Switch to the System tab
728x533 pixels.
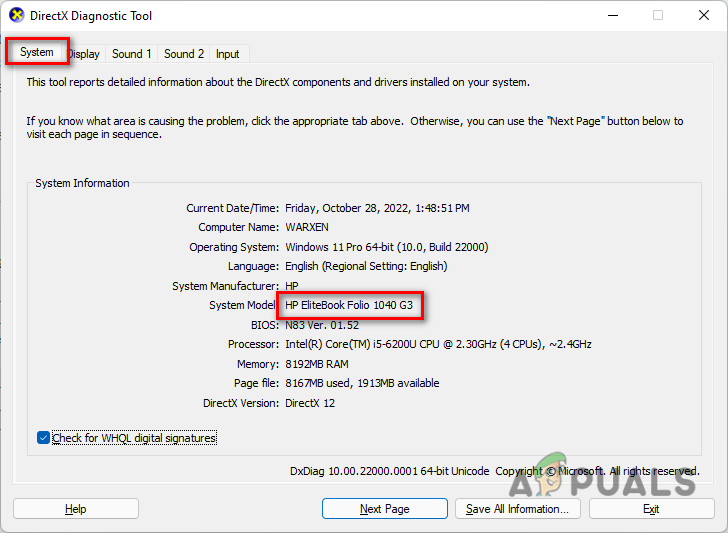[x=37, y=52]
